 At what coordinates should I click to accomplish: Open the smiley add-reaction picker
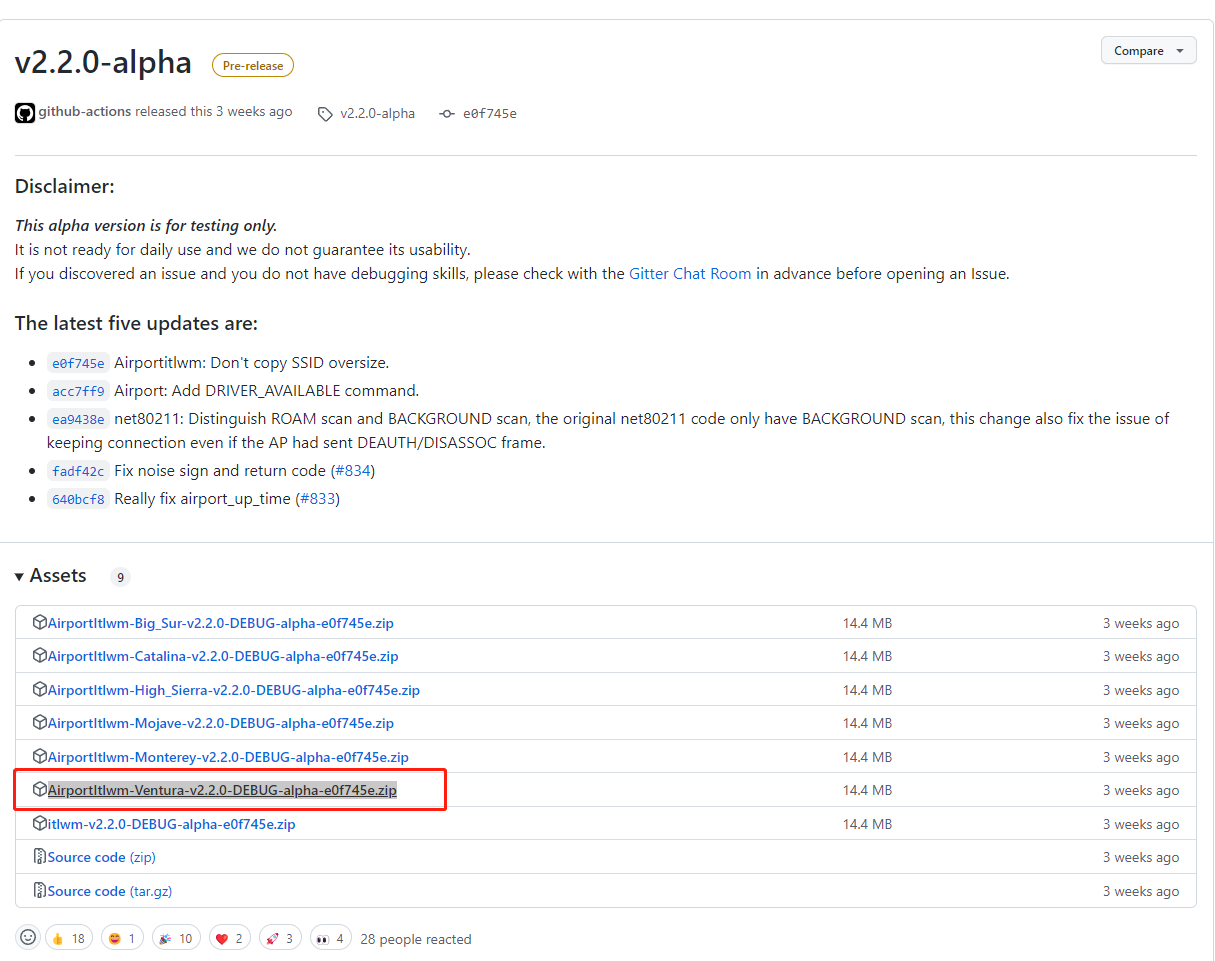pos(28,938)
